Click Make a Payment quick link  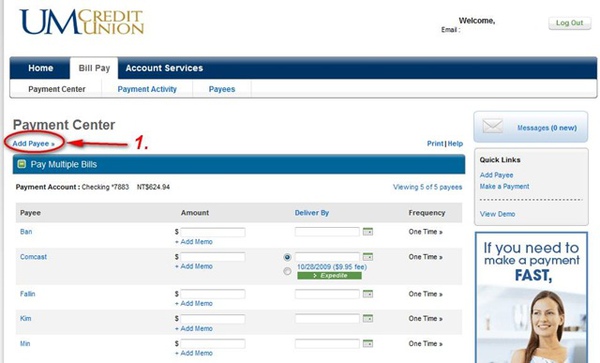coord(504,186)
